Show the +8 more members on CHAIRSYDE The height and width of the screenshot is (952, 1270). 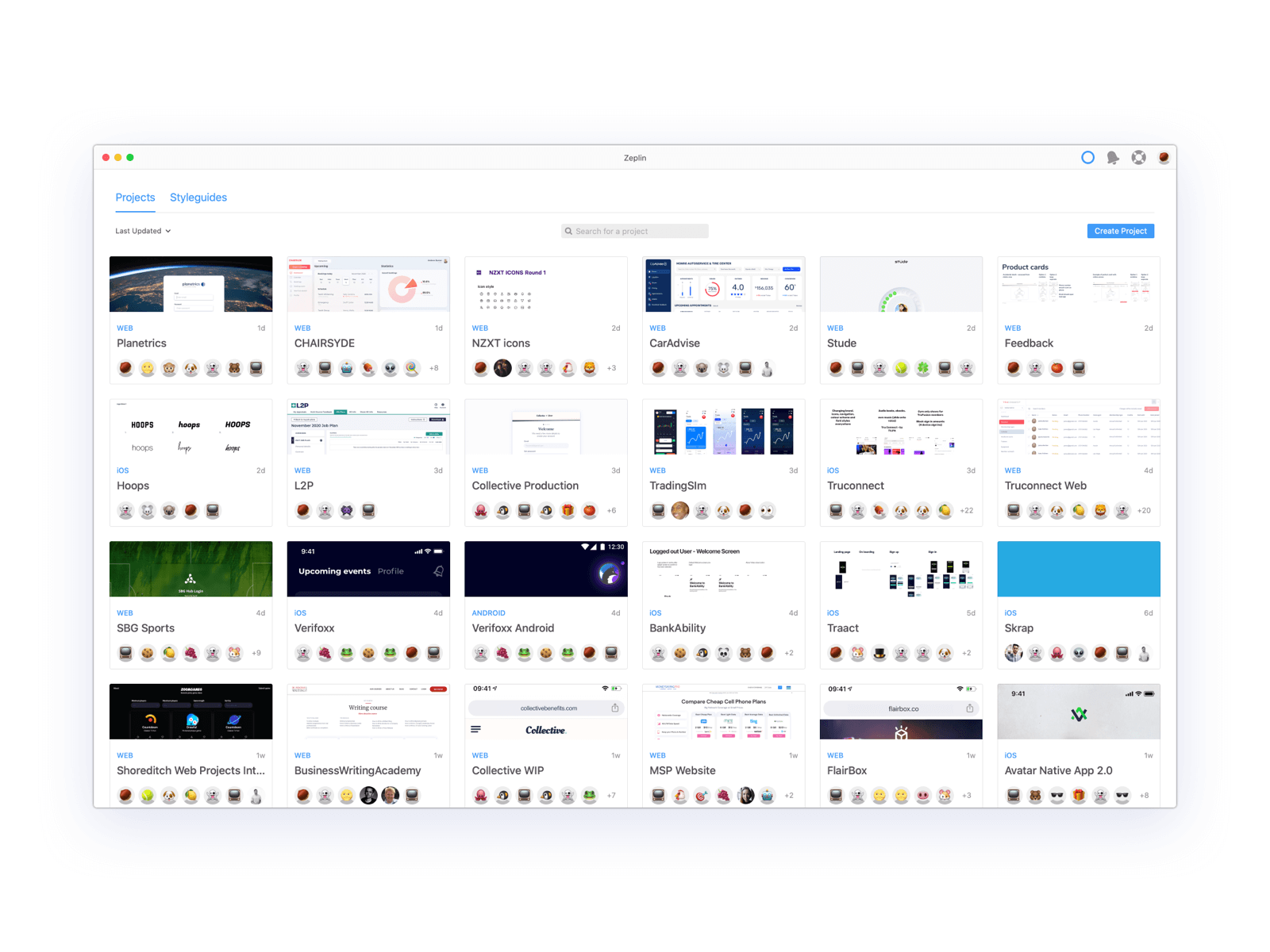pyautogui.click(x=434, y=368)
